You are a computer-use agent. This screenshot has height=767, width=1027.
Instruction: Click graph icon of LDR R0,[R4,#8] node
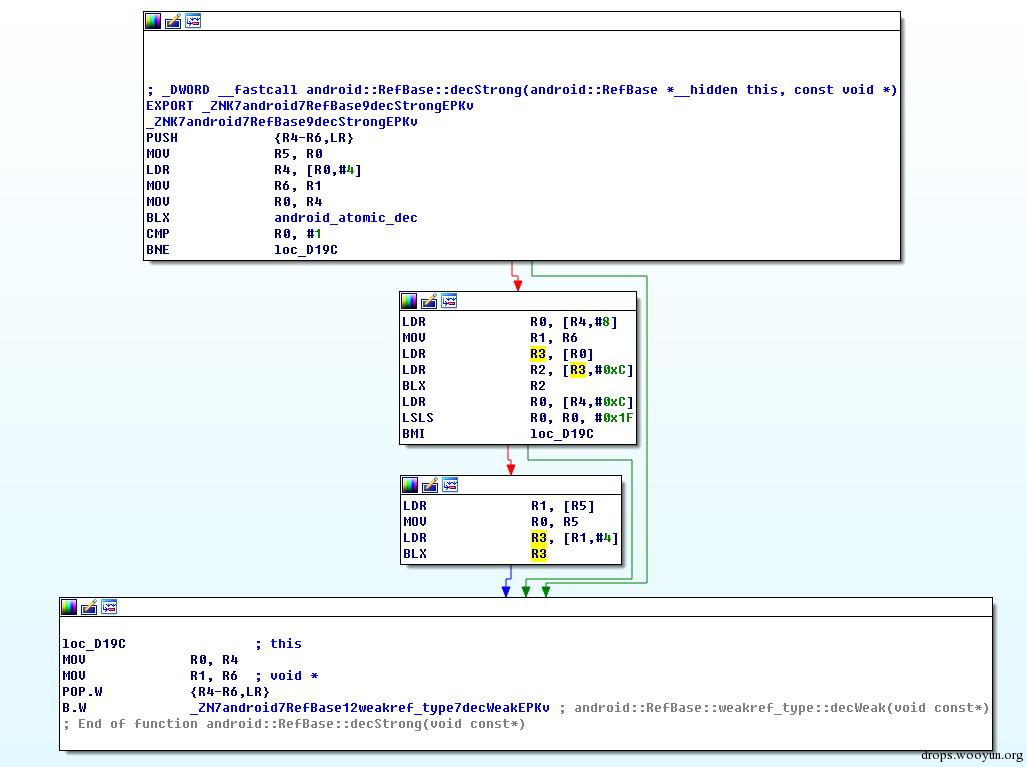tap(449, 301)
